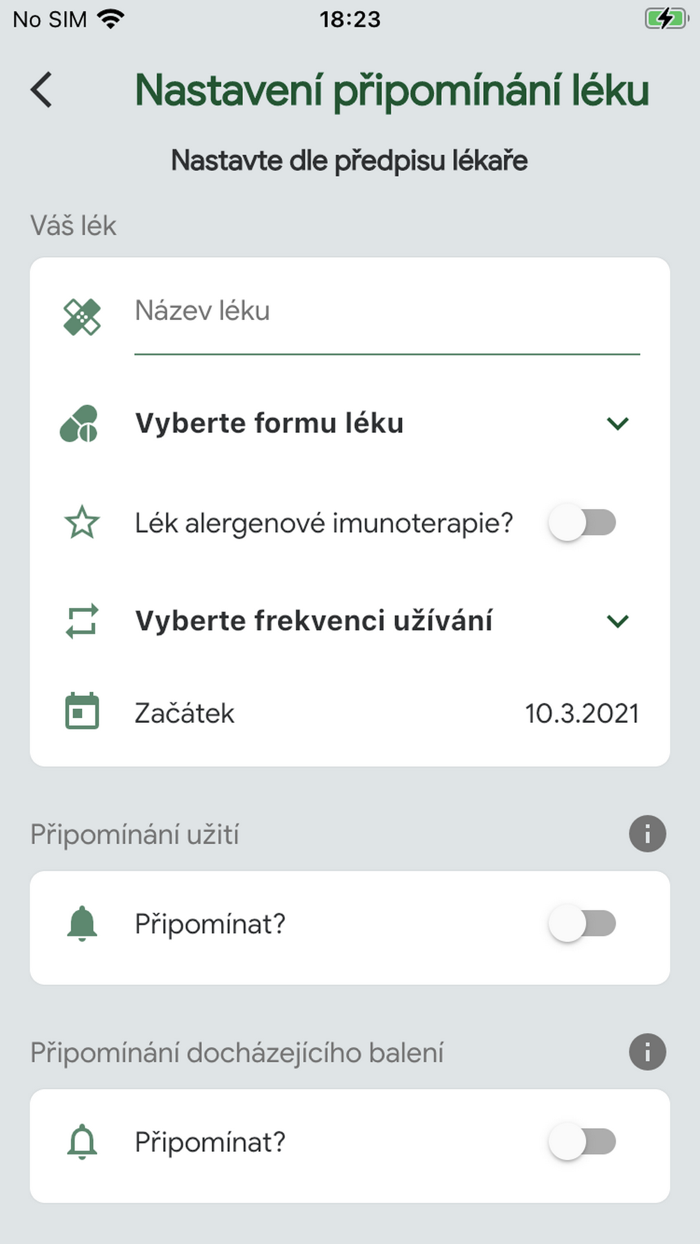The width and height of the screenshot is (700, 1244).
Task: Click the star icon for allergen immunotherapy
Action: pyautogui.click(x=81, y=522)
